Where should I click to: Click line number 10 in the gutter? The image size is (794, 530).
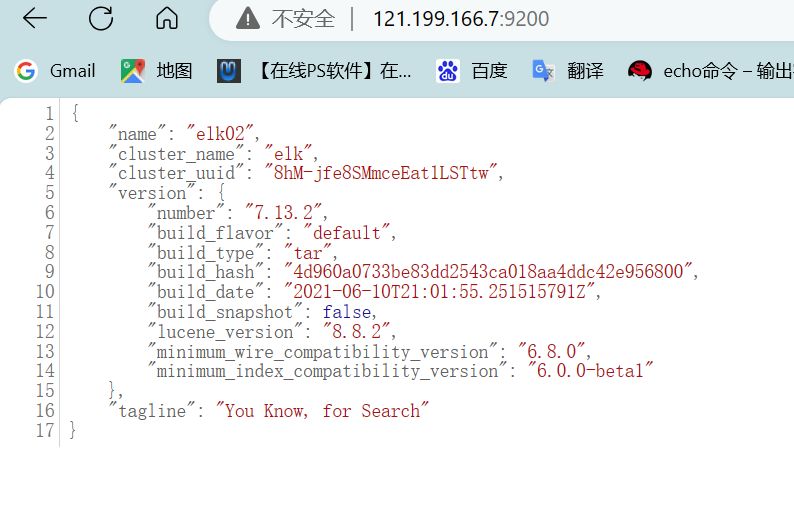(45, 292)
